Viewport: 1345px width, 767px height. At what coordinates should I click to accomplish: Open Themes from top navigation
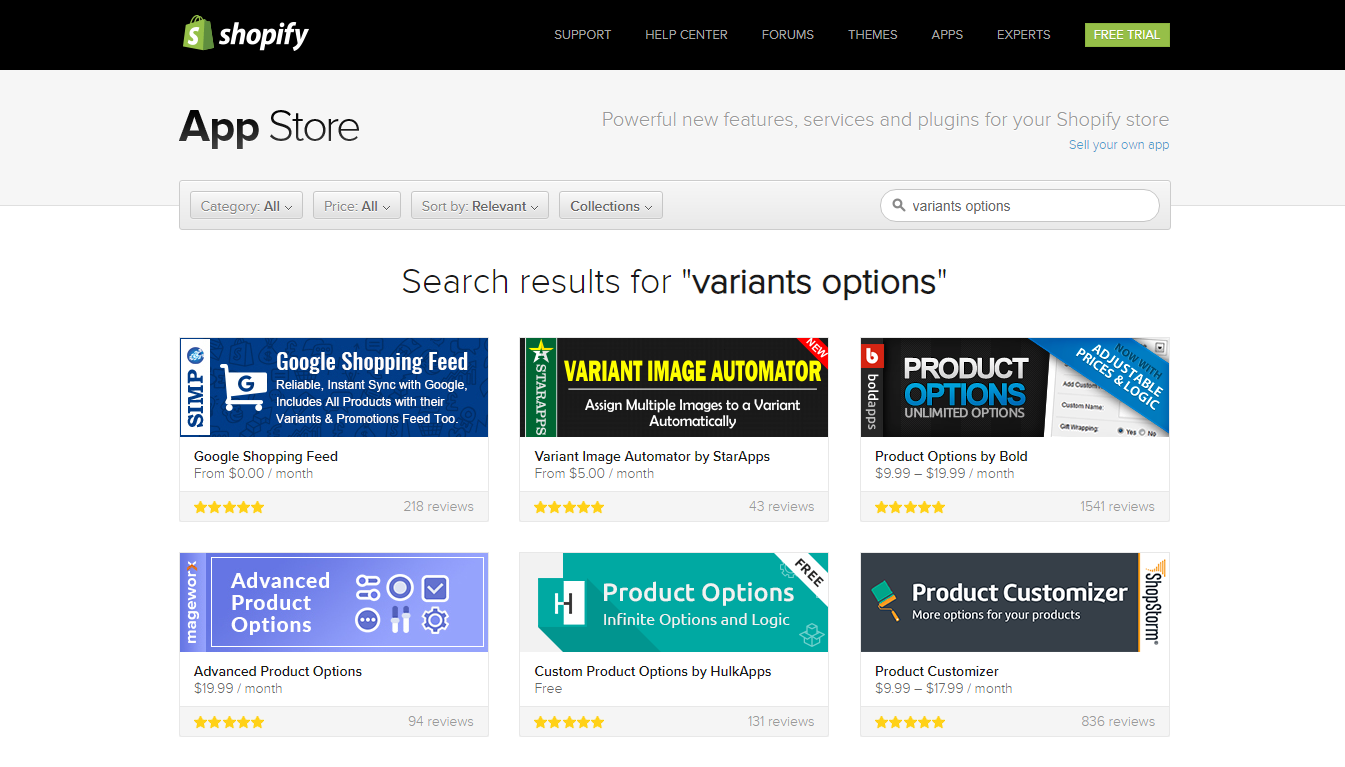873,35
